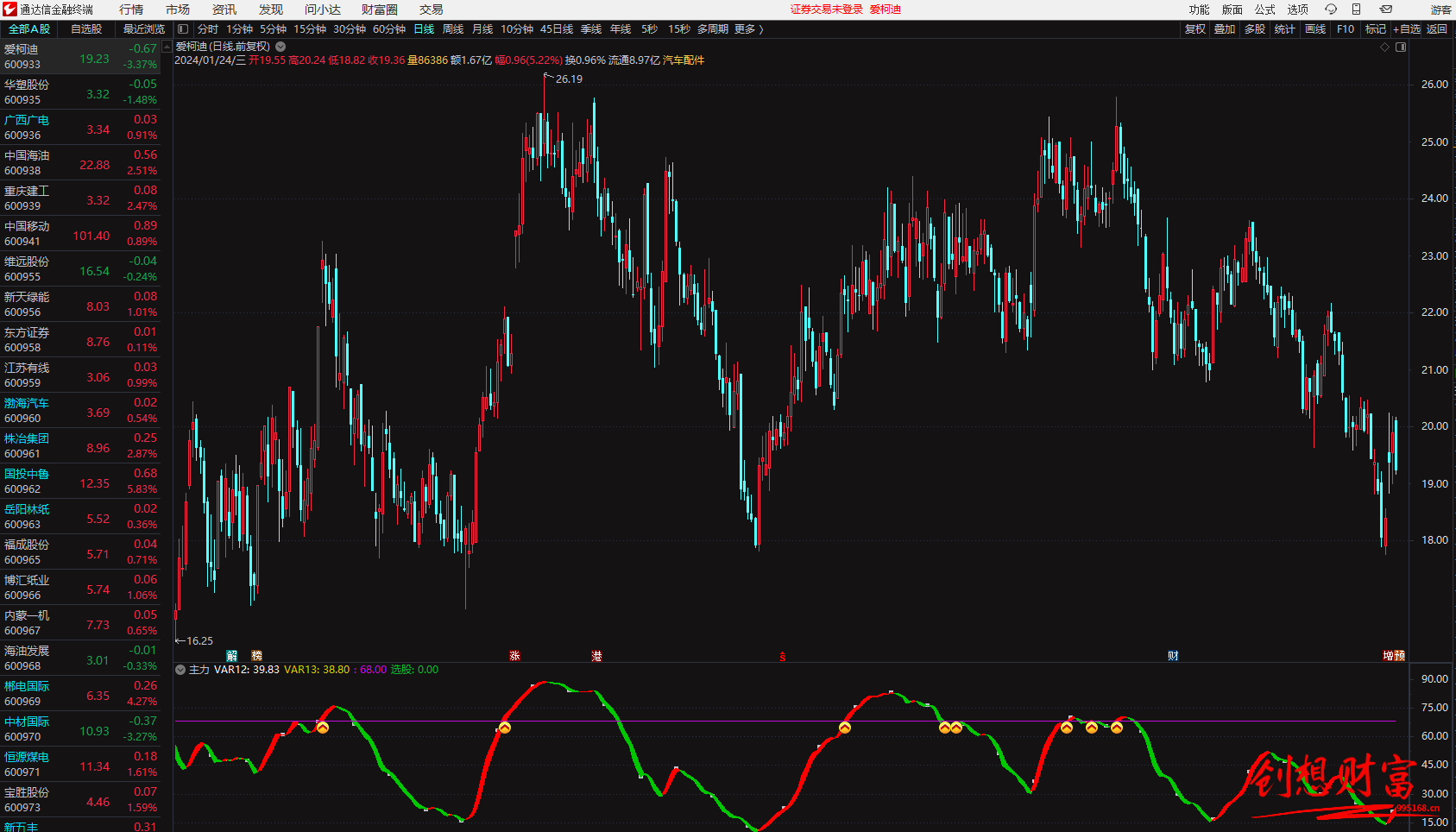The height and width of the screenshot is (832, 1456).
Task: Click the diamond icon at chart top-right
Action: click(1385, 47)
